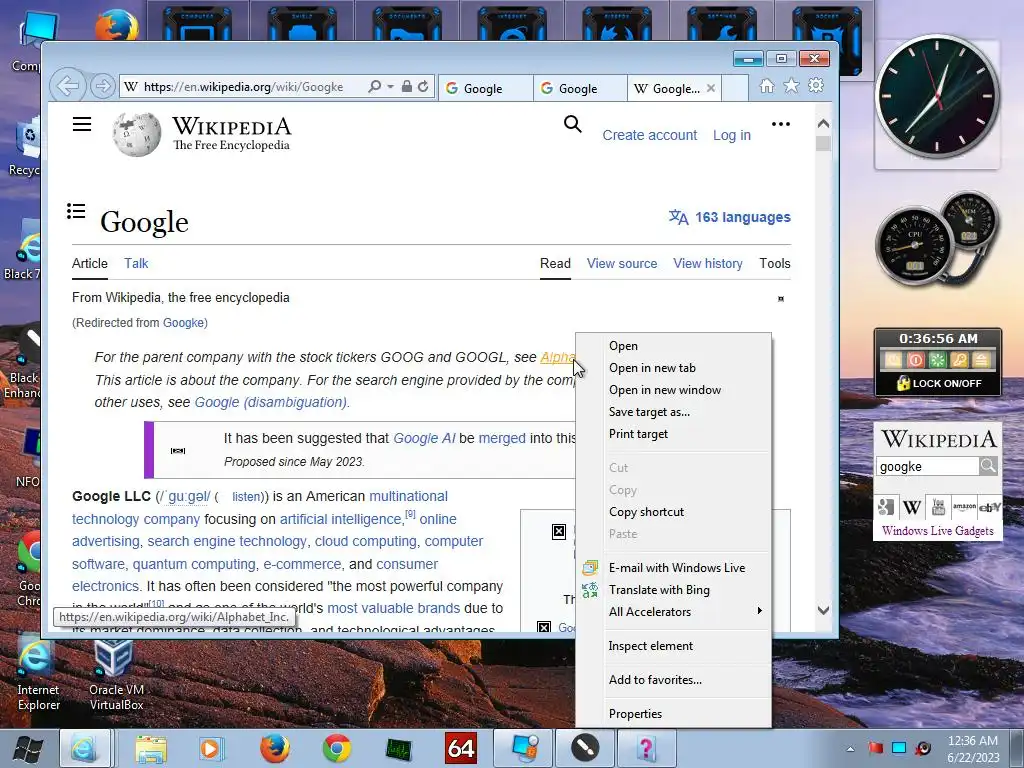The height and width of the screenshot is (768, 1024).
Task: Click the eject-style icon in lock gadget
Action: tap(981, 360)
